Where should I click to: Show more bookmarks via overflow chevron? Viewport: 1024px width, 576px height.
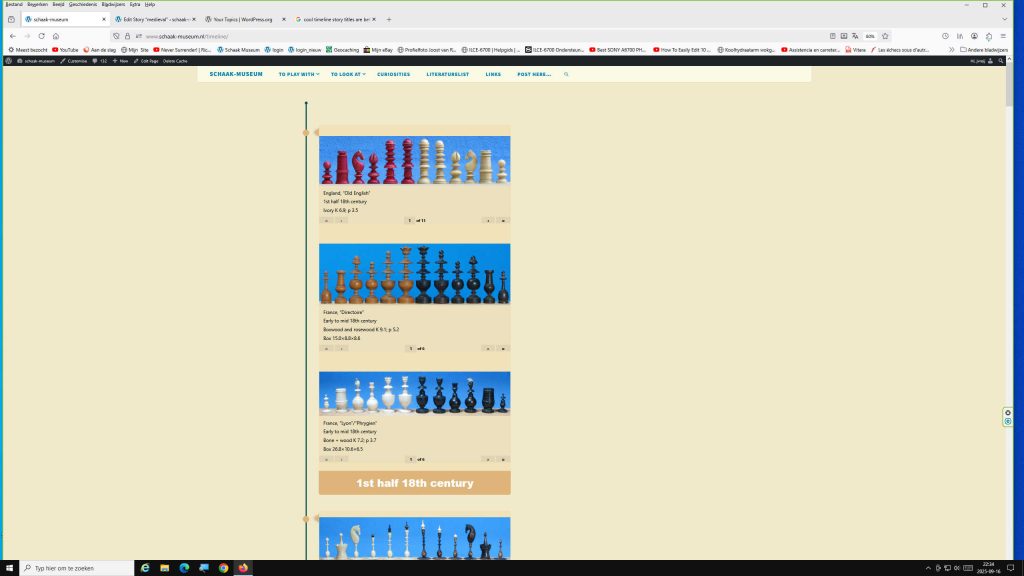[x=950, y=49]
